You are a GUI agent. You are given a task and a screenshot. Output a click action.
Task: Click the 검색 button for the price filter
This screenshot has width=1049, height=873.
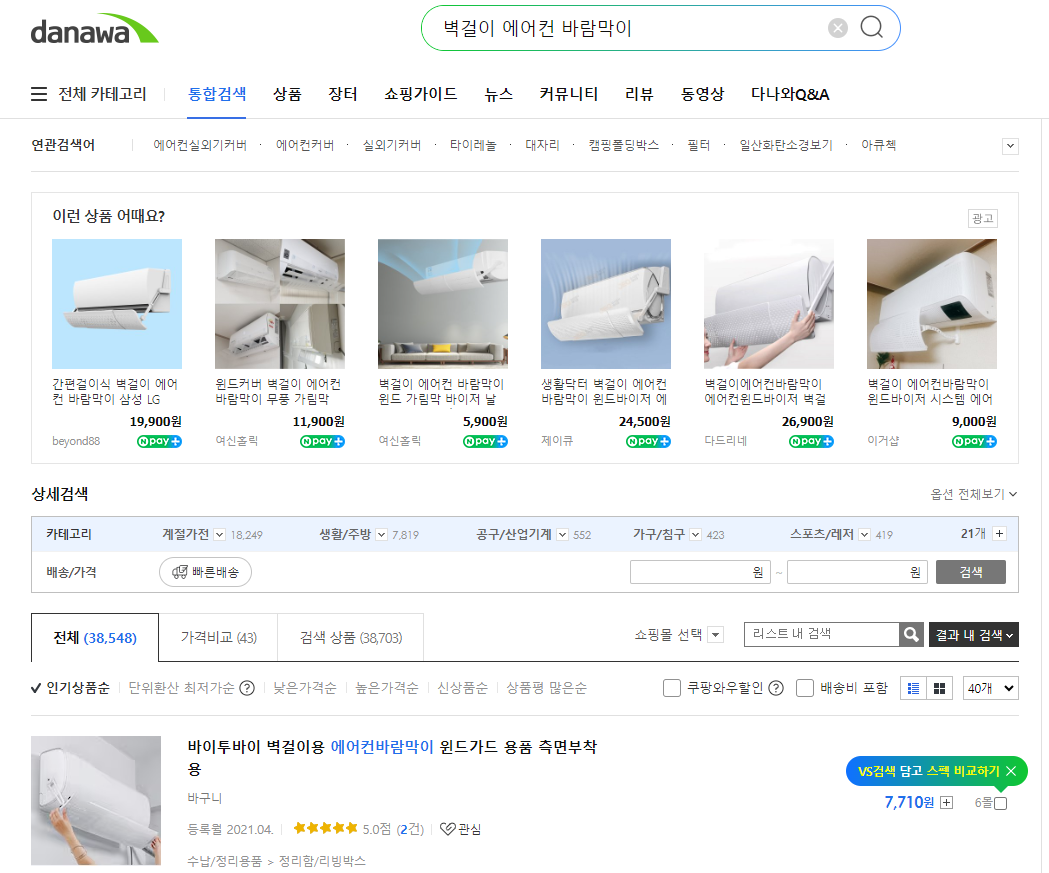(970, 572)
